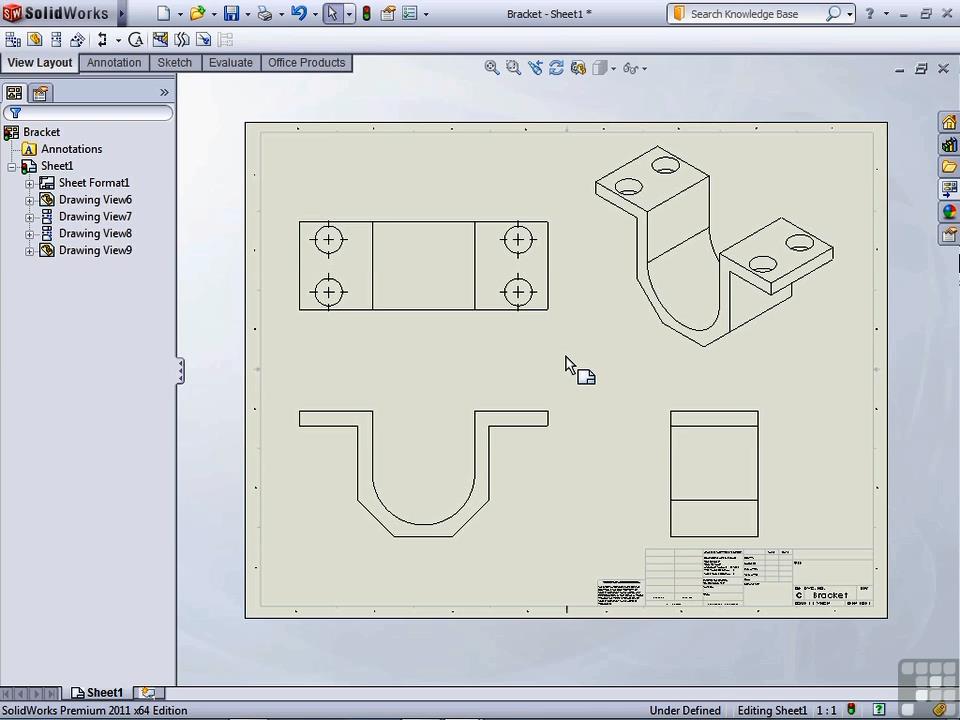The height and width of the screenshot is (720, 960).
Task: Click the Rebuild traffic light in top toolbar
Action: point(367,13)
